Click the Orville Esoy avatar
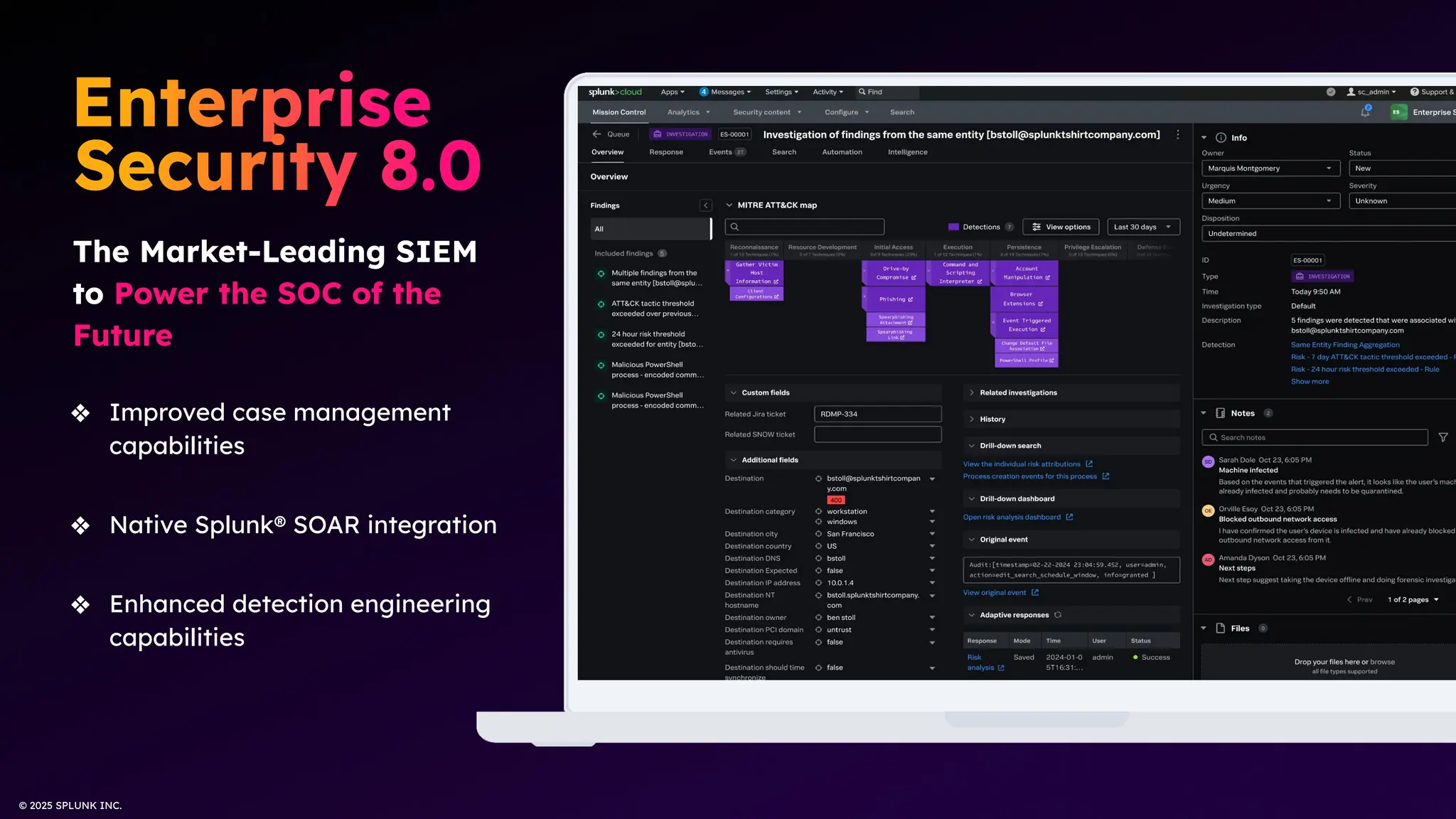 [1208, 510]
